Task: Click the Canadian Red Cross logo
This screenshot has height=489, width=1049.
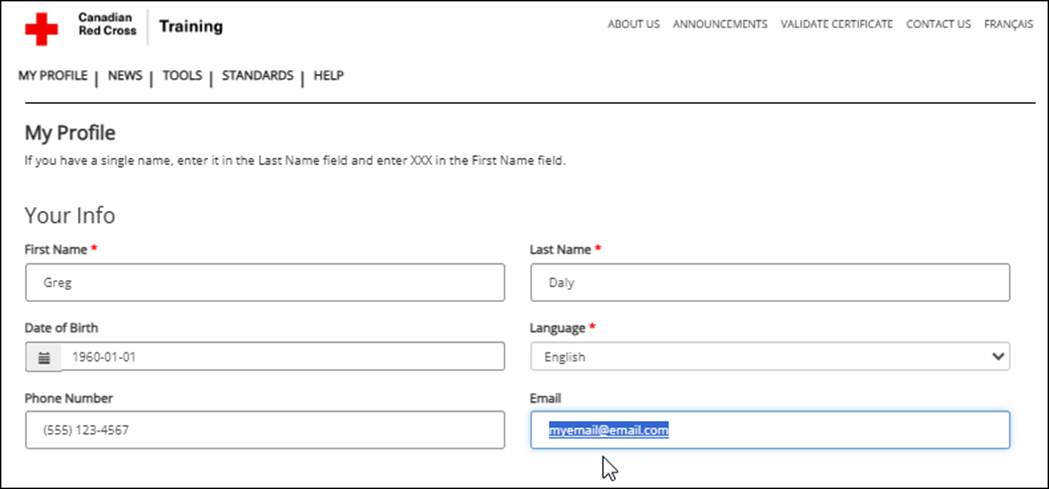Action: tap(80, 29)
